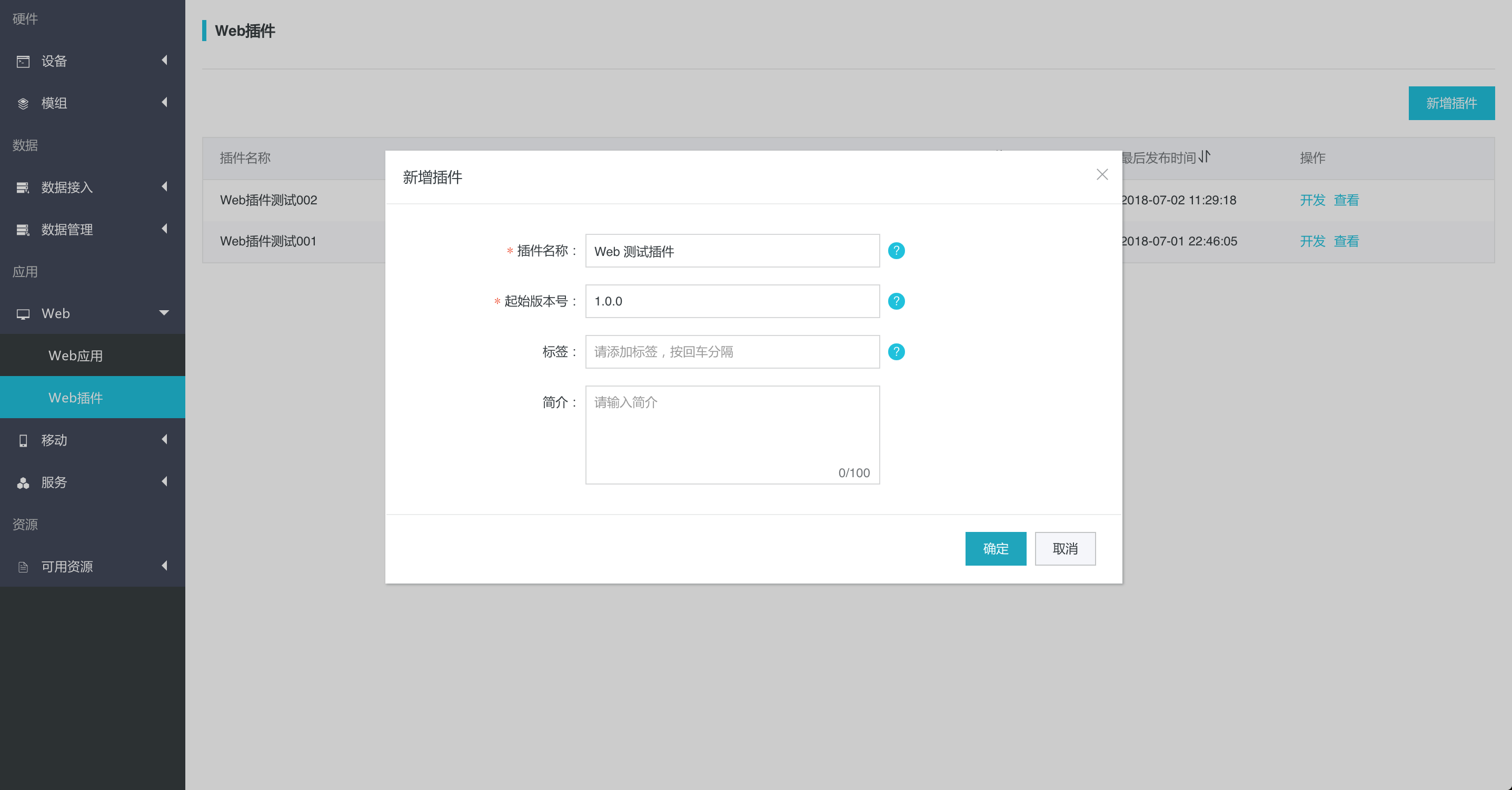Focus the 标签 input field

[x=732, y=352]
